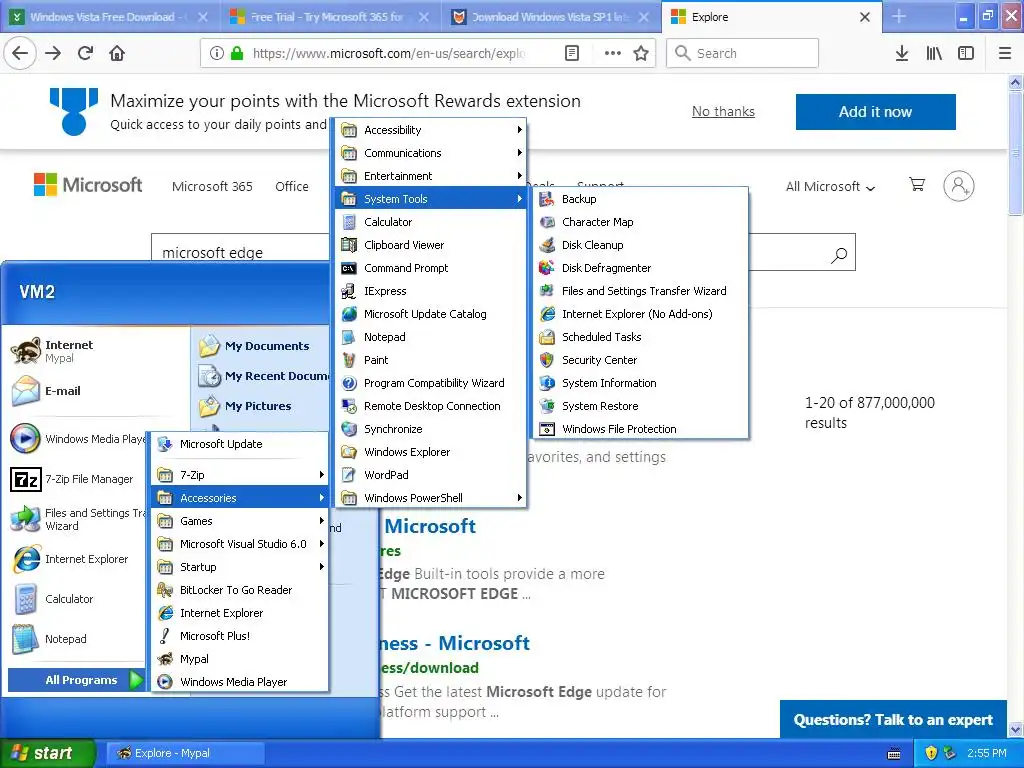Open Windows Explorer from Accessories
1024x768 pixels.
pyautogui.click(x=431, y=452)
